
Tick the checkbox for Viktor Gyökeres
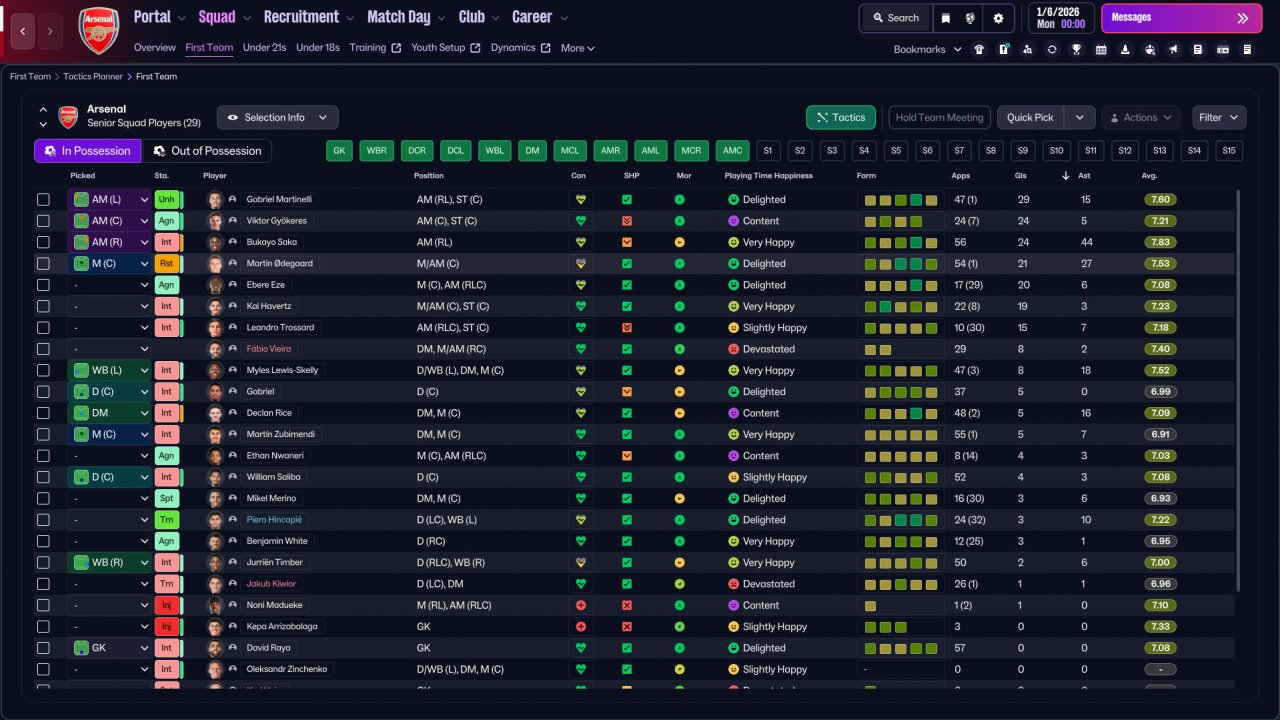[43, 221]
